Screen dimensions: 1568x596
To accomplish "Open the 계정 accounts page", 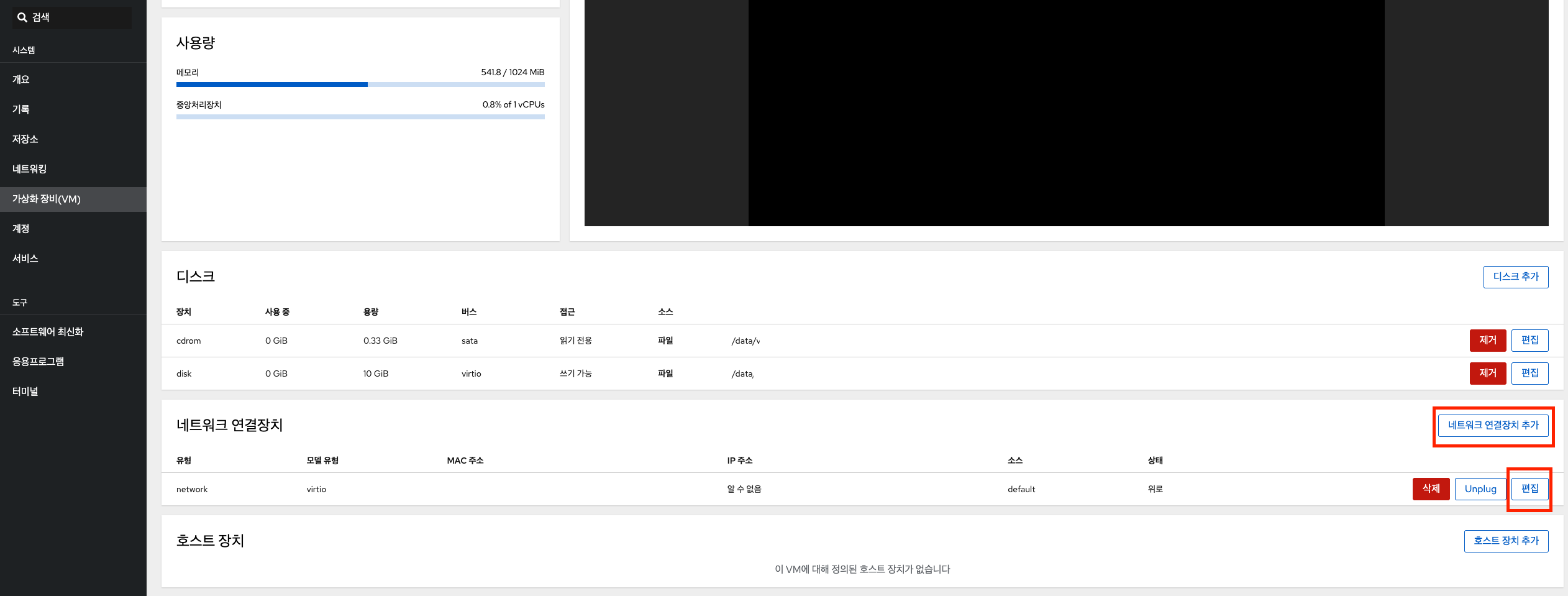I will (21, 229).
